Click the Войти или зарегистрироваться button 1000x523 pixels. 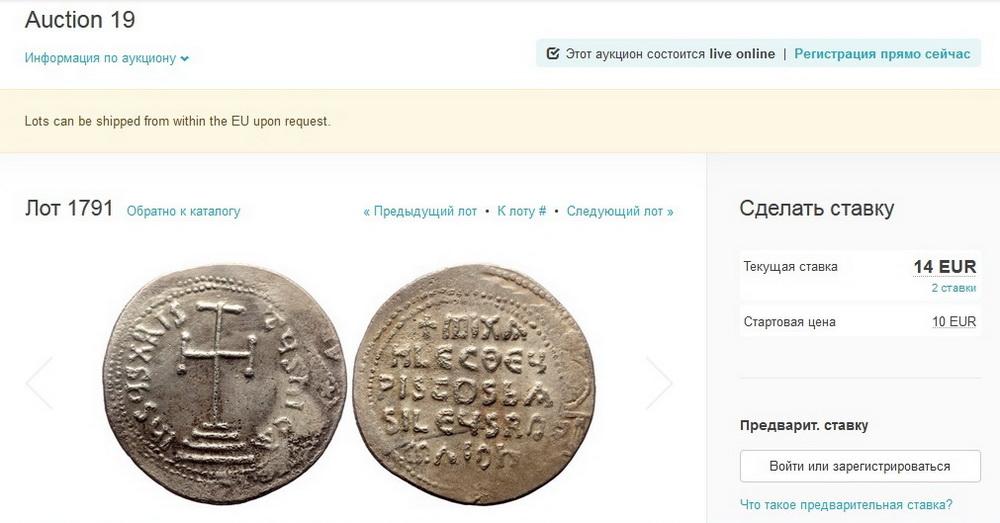860,466
